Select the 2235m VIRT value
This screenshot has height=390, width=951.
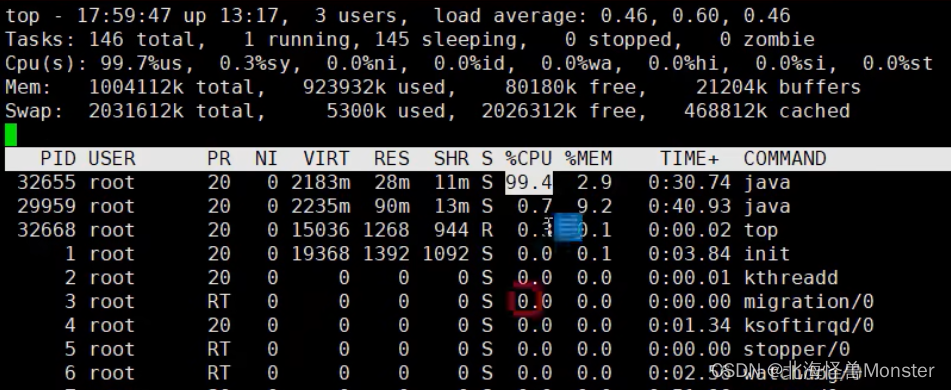(x=320, y=206)
